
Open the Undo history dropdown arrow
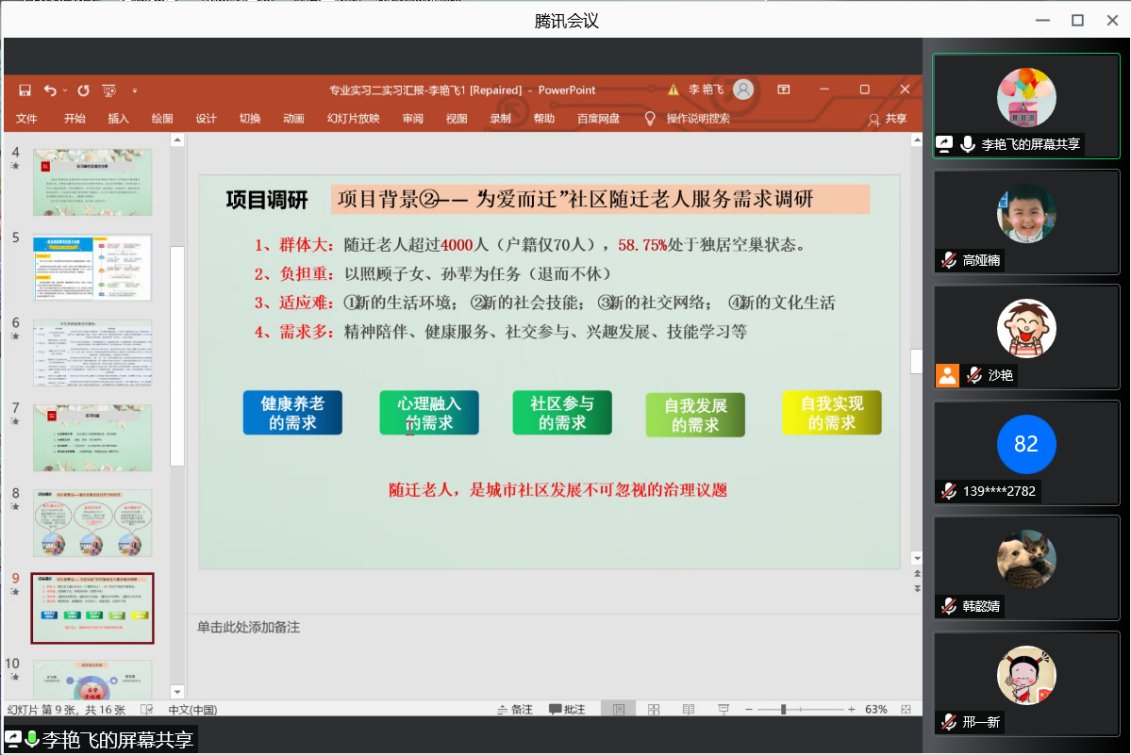point(65,91)
